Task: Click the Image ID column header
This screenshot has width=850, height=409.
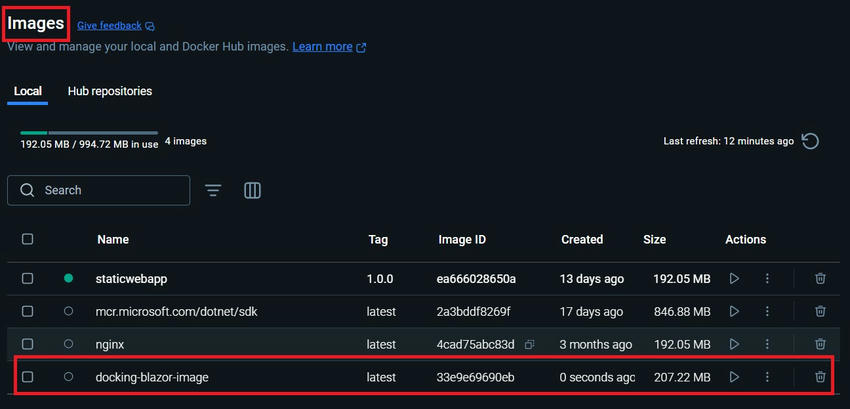Action: pos(462,239)
